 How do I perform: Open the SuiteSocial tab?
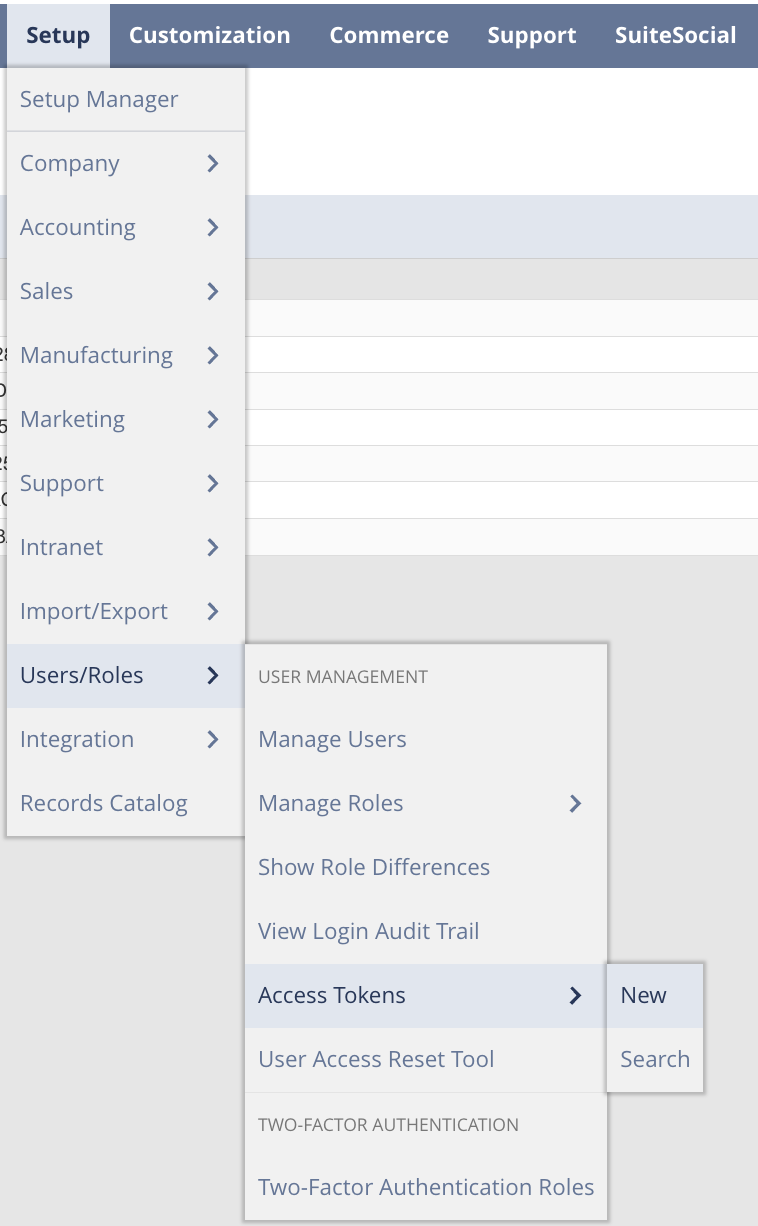pos(675,35)
